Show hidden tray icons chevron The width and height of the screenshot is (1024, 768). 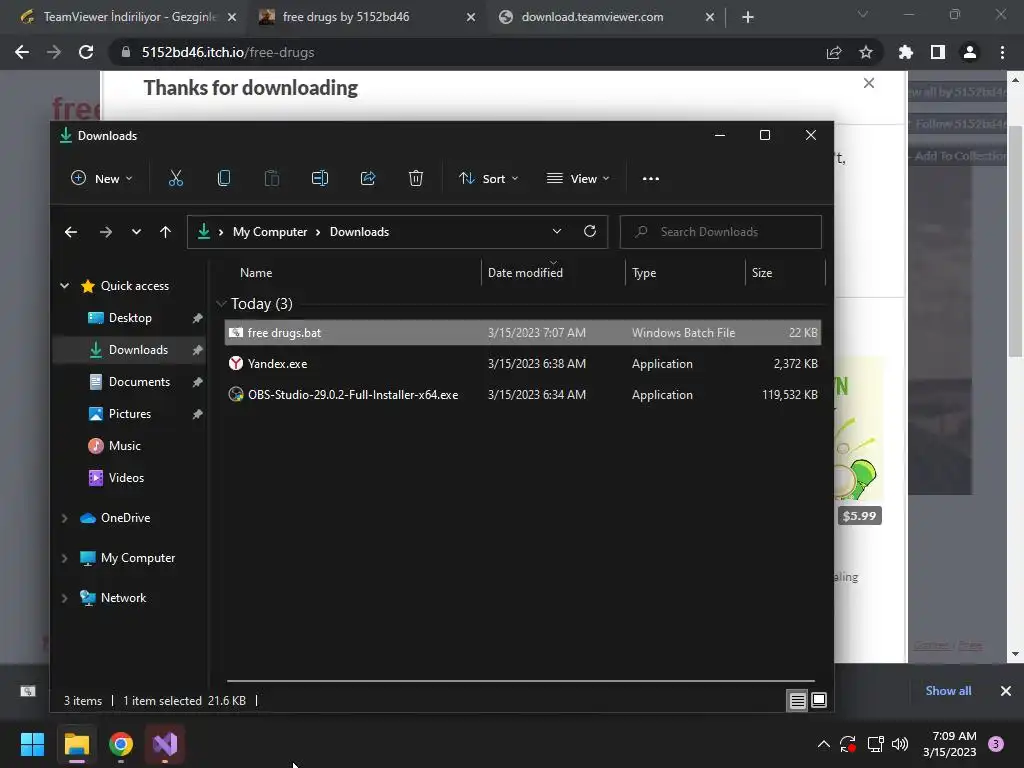824,744
